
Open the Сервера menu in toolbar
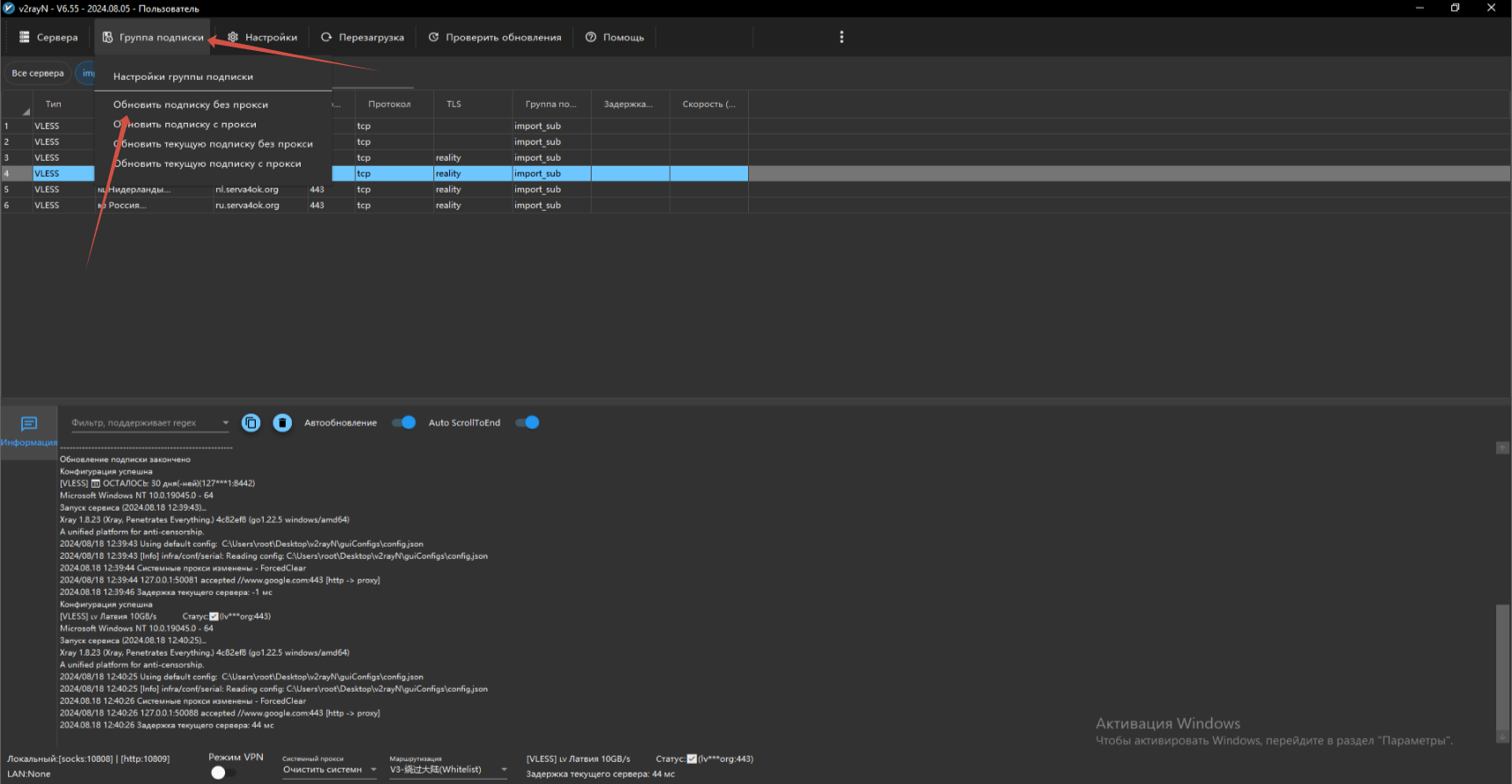tap(48, 38)
